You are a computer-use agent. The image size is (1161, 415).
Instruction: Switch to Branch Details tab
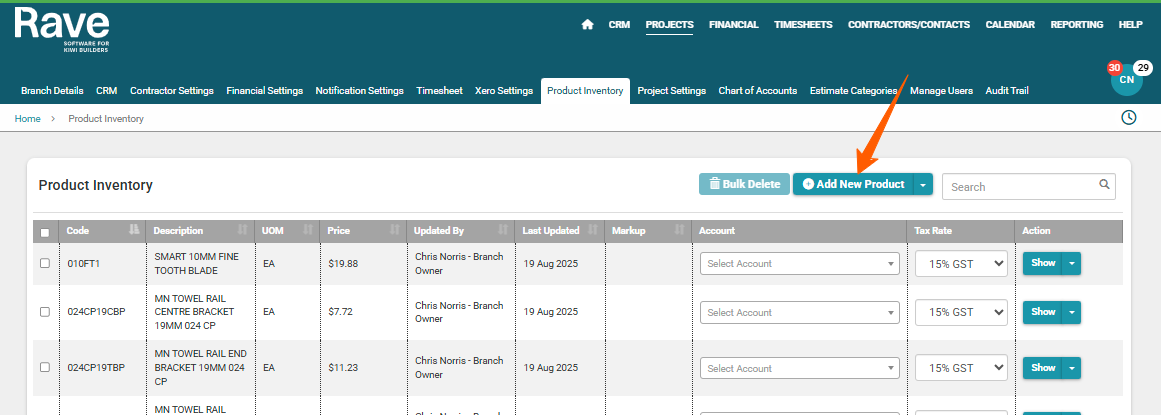tap(52, 90)
